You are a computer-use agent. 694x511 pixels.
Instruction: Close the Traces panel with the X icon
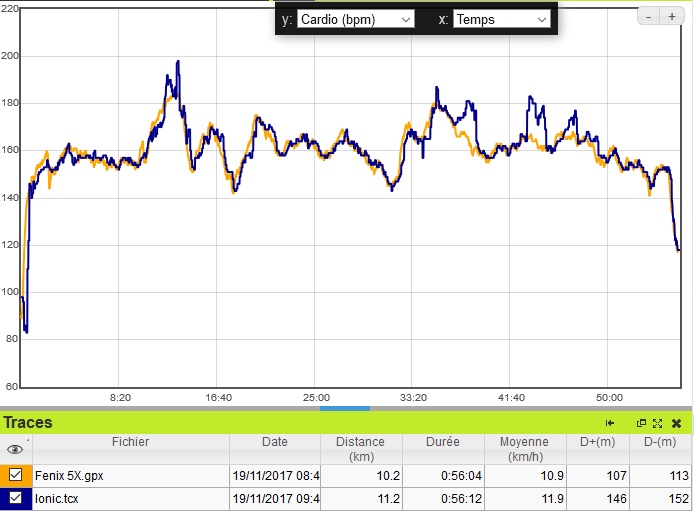coord(676,423)
